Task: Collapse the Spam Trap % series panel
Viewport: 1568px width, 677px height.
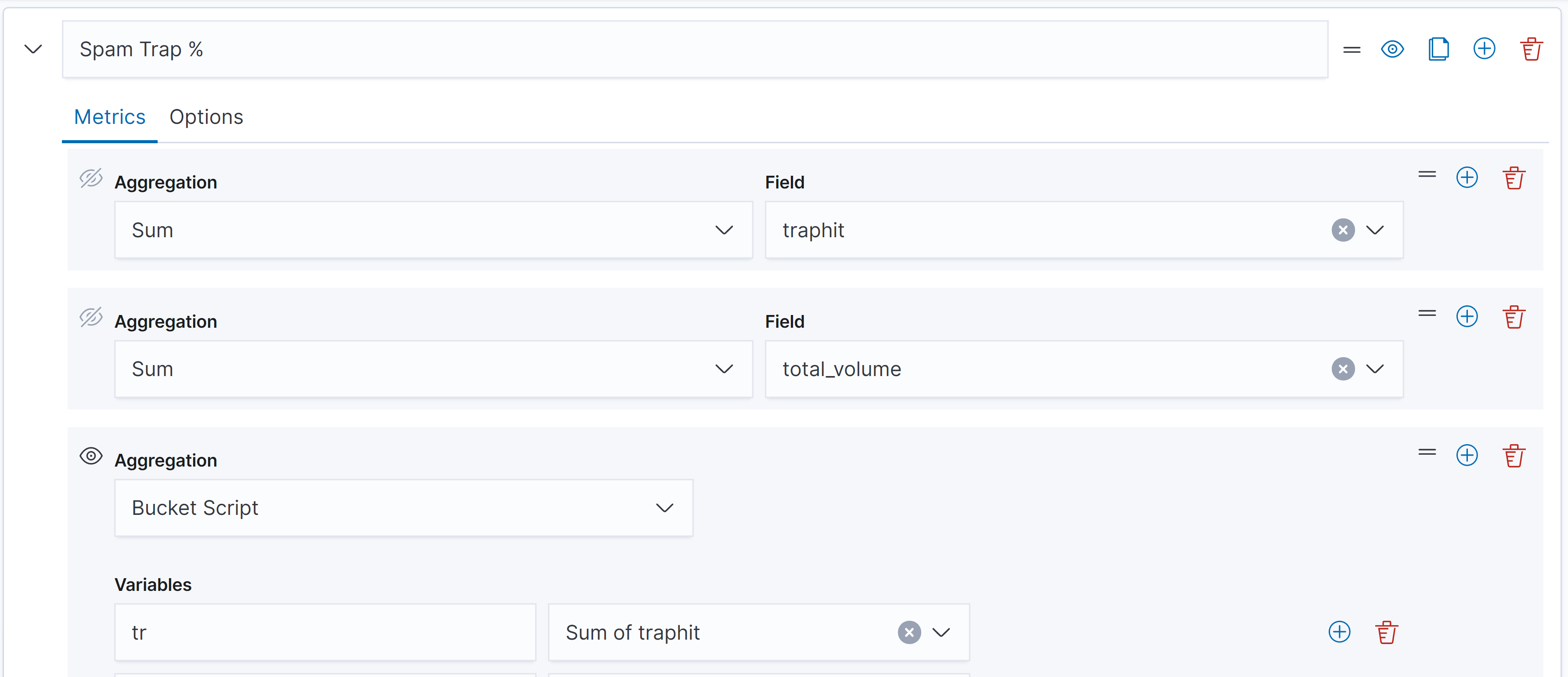Action: pos(33,49)
